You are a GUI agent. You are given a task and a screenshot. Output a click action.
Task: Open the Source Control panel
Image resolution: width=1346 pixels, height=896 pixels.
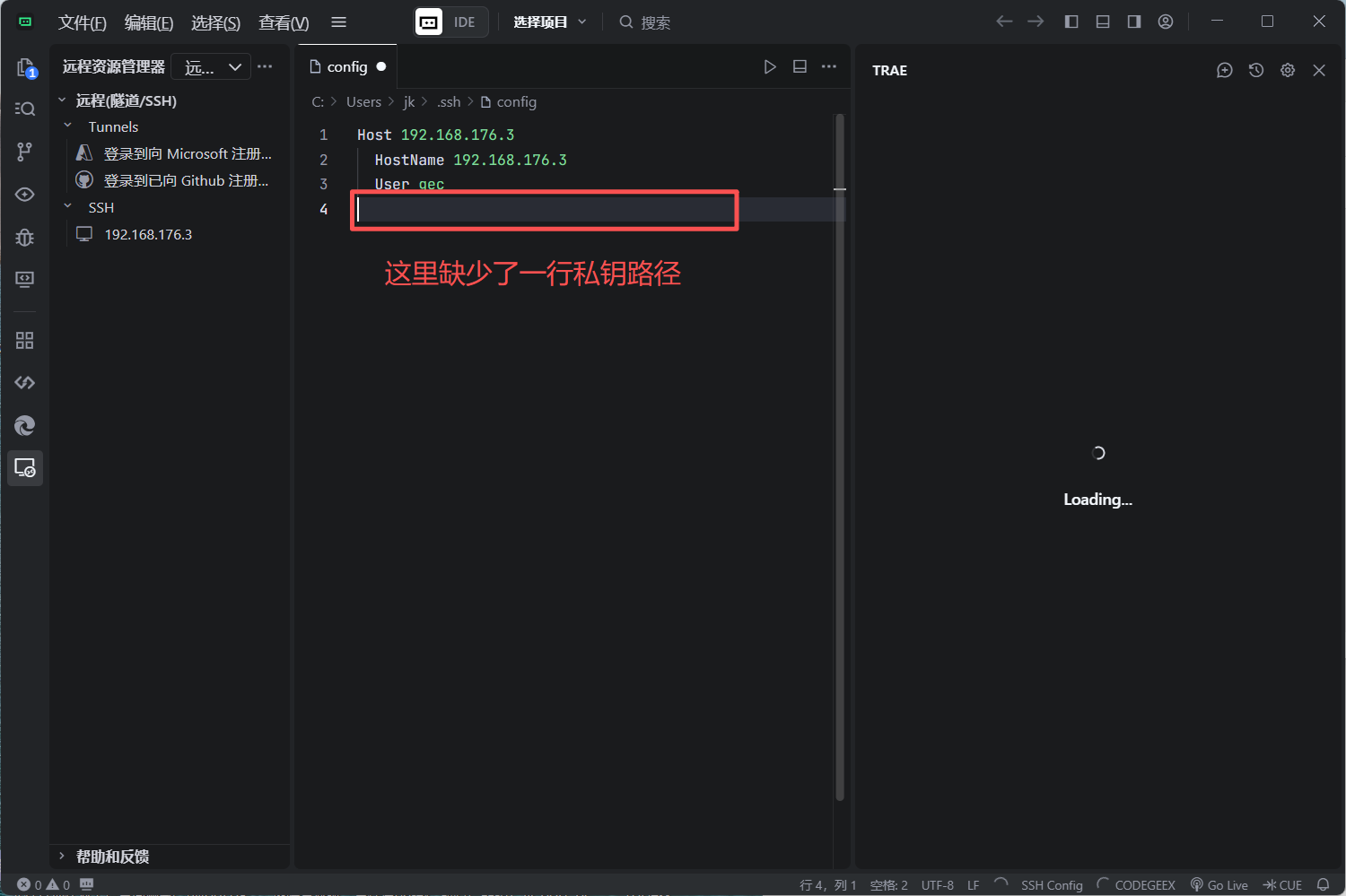click(24, 152)
